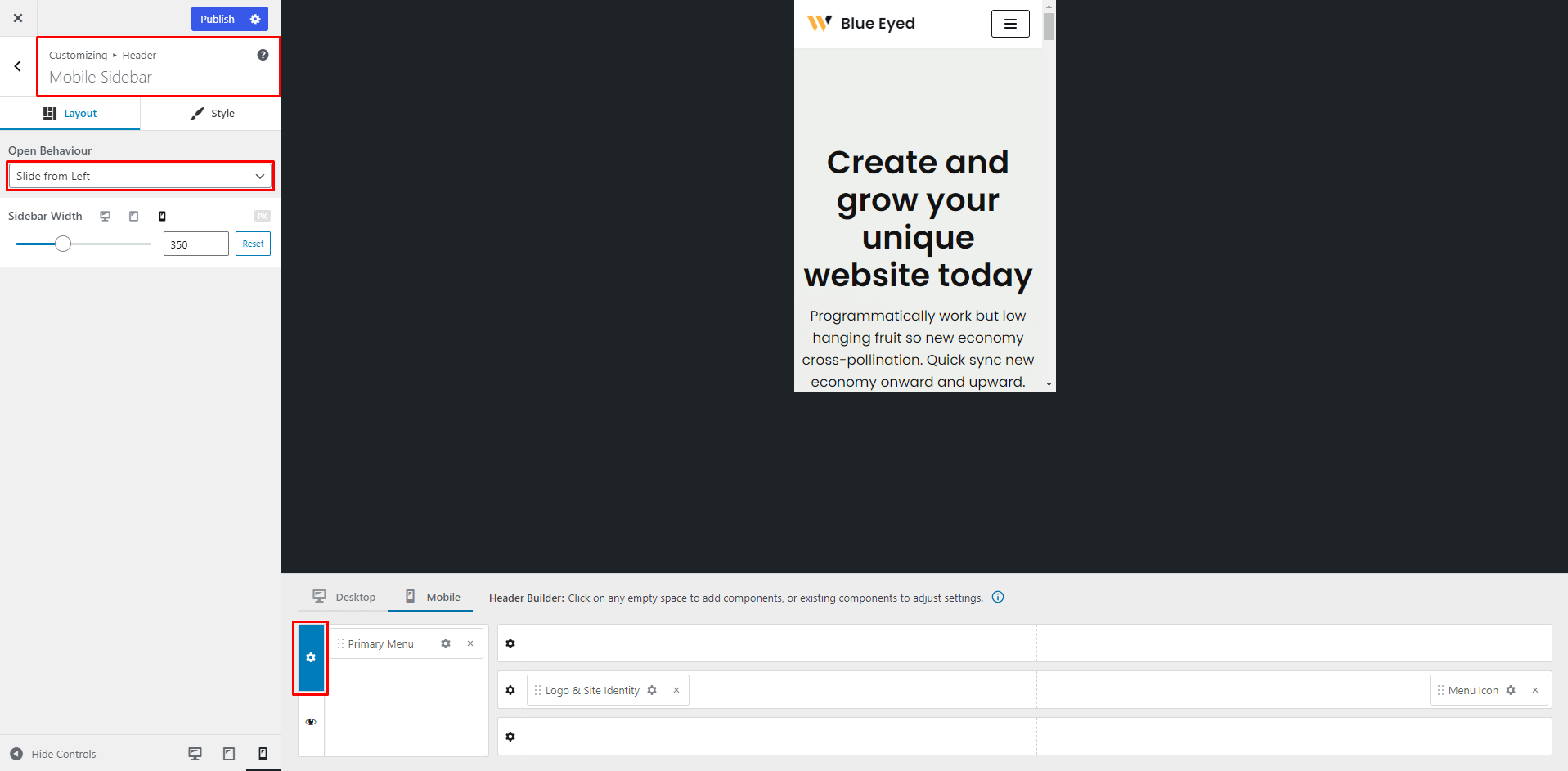Open Menu Icon component settings gear

(1511, 690)
